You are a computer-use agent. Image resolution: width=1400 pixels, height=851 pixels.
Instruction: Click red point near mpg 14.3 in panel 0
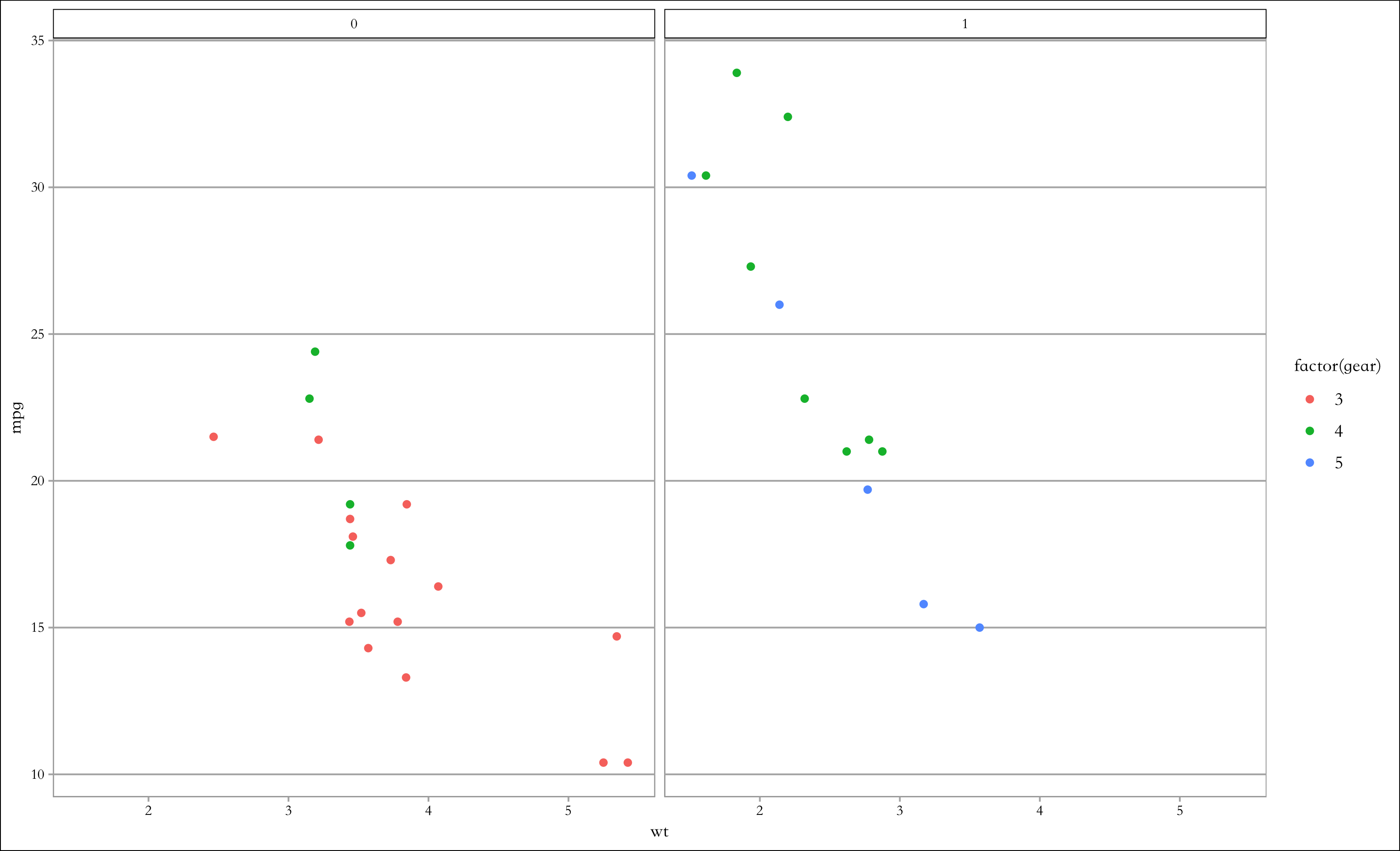[368, 648]
